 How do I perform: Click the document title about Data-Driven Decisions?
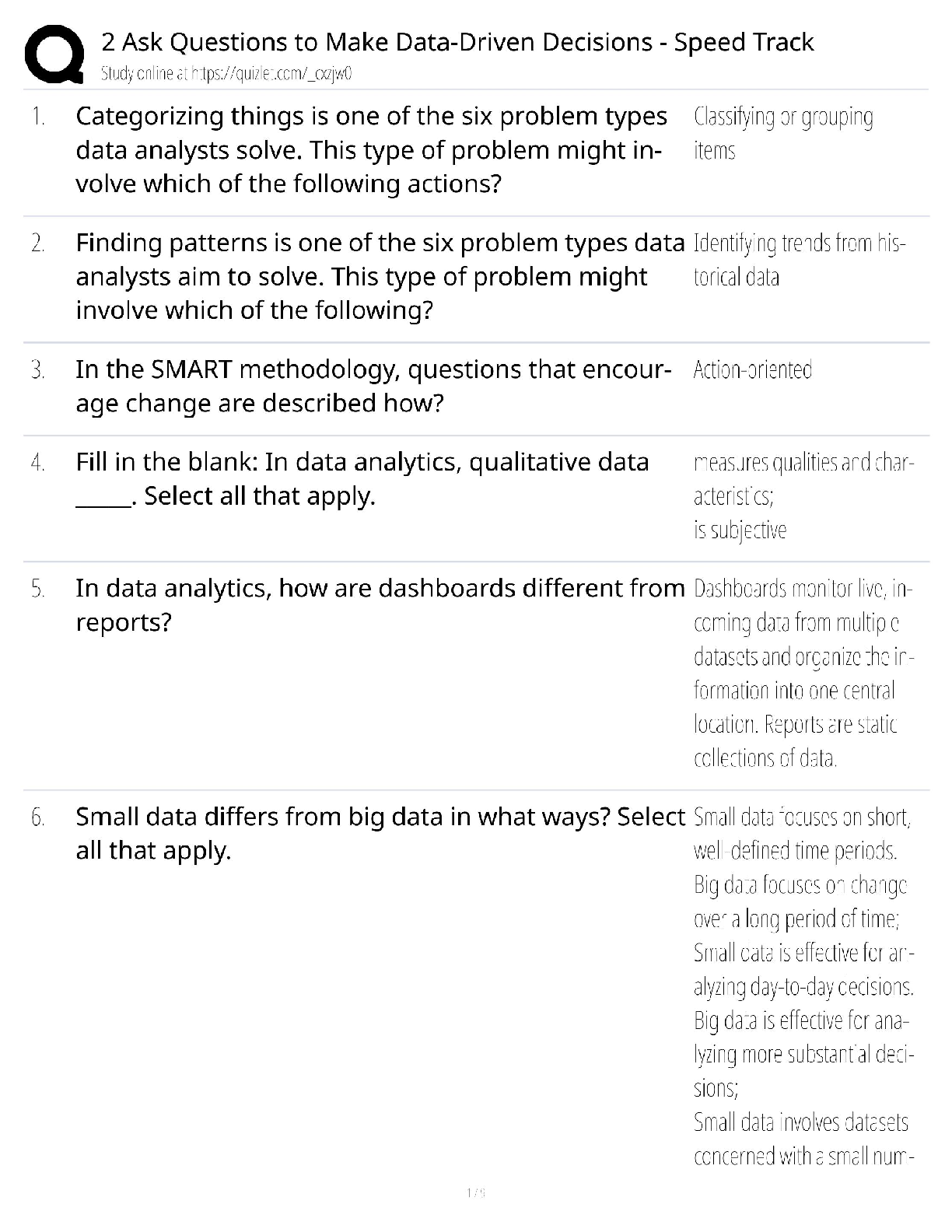(457, 42)
